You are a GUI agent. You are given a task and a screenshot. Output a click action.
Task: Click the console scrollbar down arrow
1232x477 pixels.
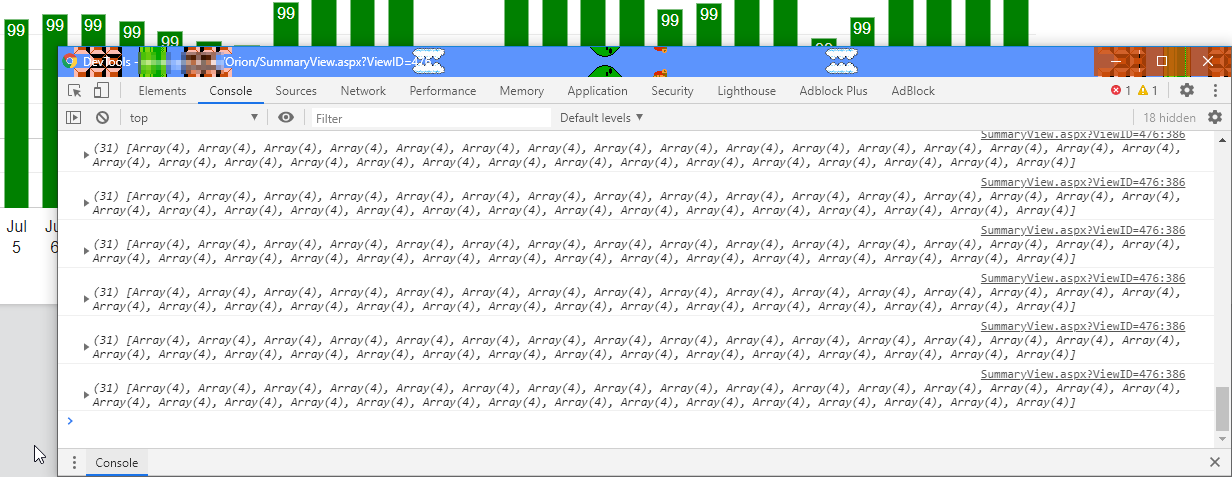click(1222, 441)
